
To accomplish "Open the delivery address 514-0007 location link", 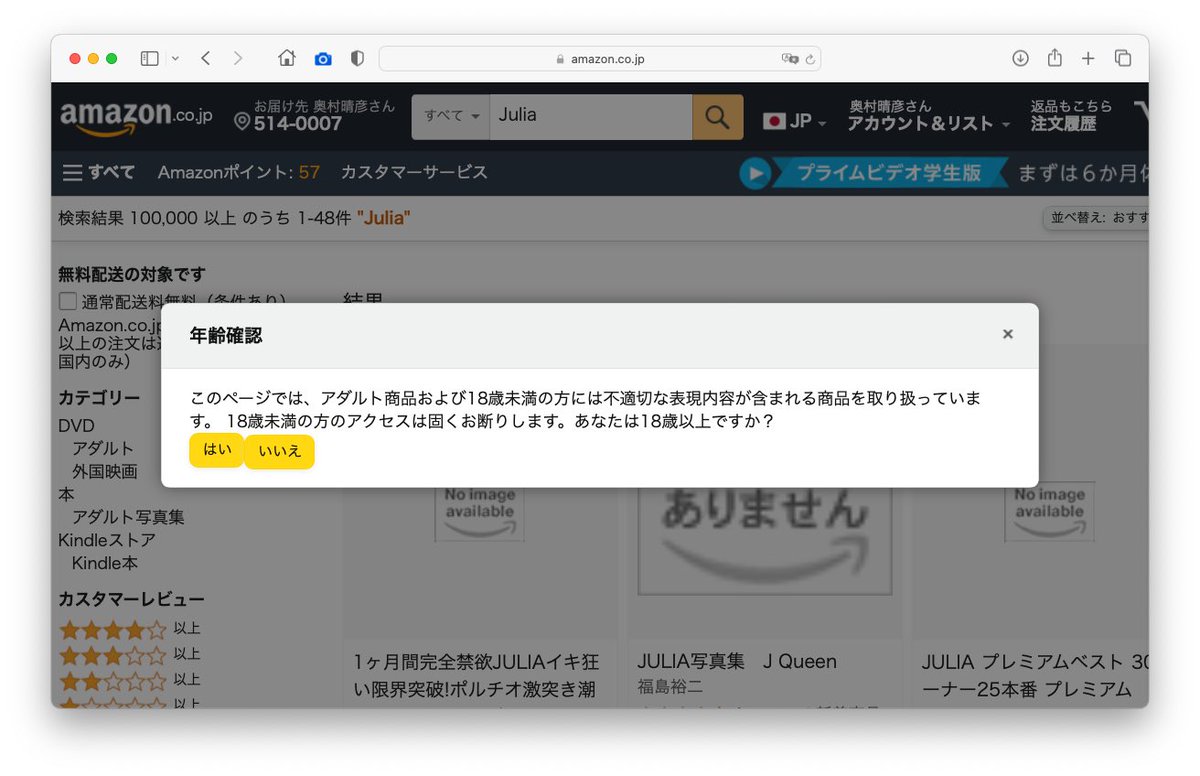I will [314, 116].
